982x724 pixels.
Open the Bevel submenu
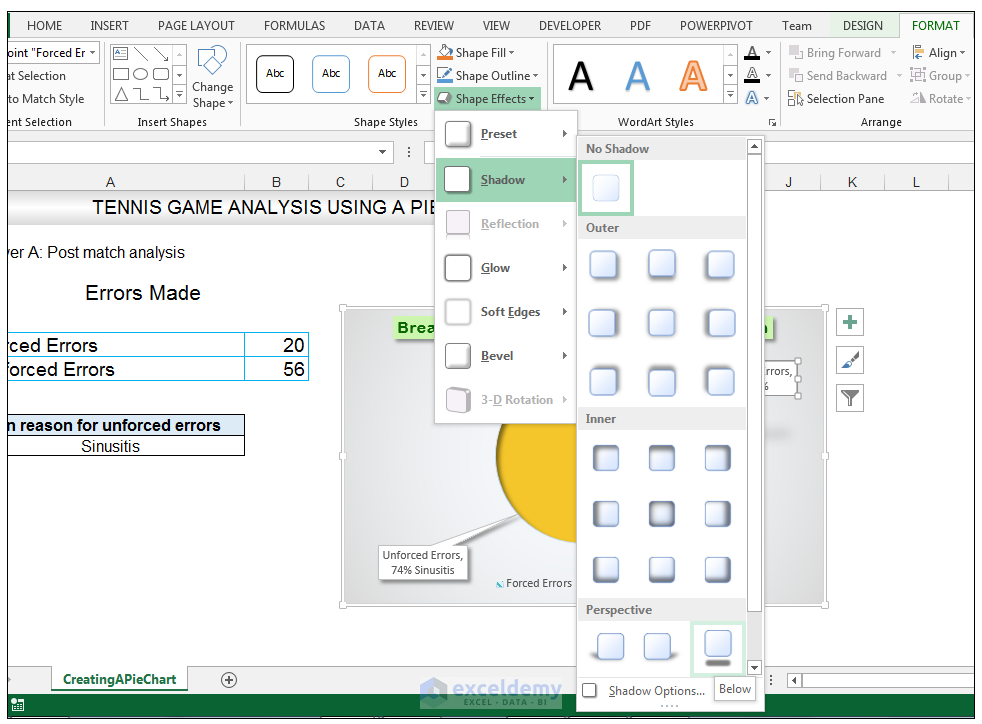coord(506,356)
